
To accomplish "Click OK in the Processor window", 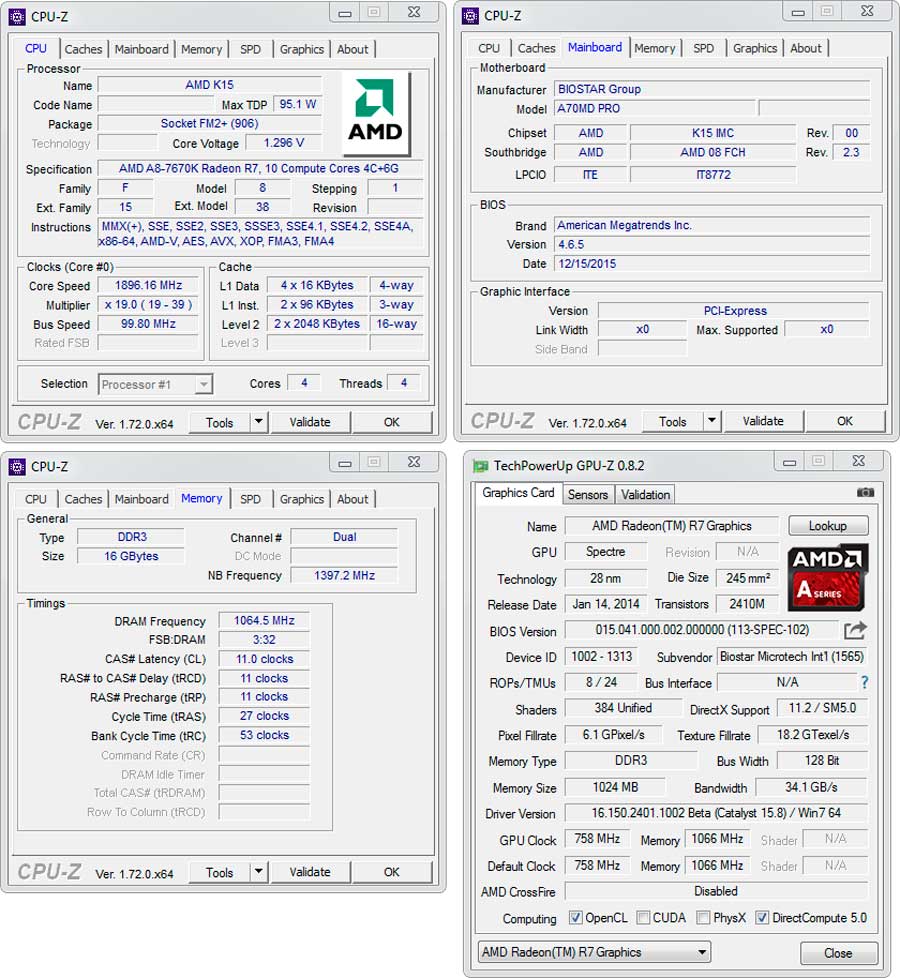I will 392,422.
